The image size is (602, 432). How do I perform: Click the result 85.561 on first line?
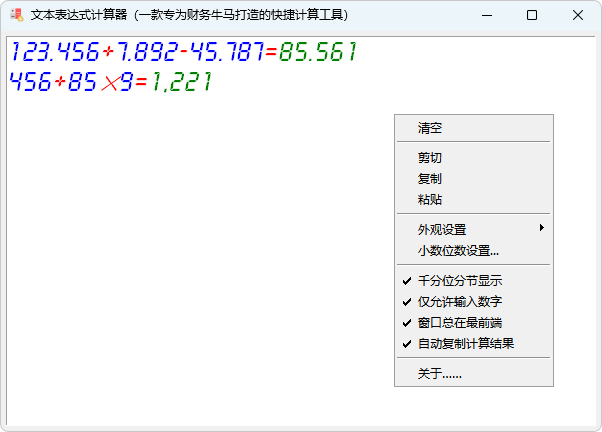[x=318, y=52]
